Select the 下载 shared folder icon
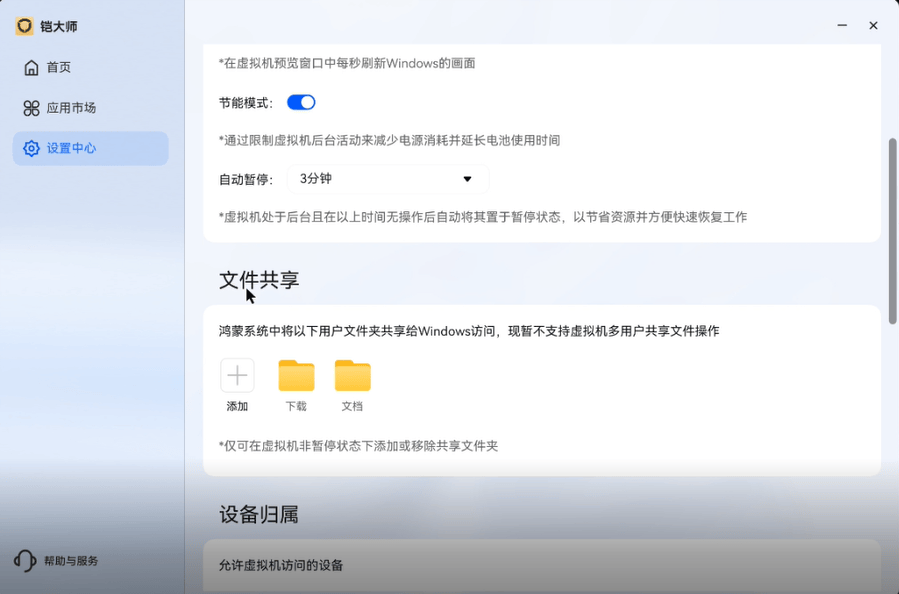Viewport: 899px width, 594px height. pyautogui.click(x=296, y=376)
